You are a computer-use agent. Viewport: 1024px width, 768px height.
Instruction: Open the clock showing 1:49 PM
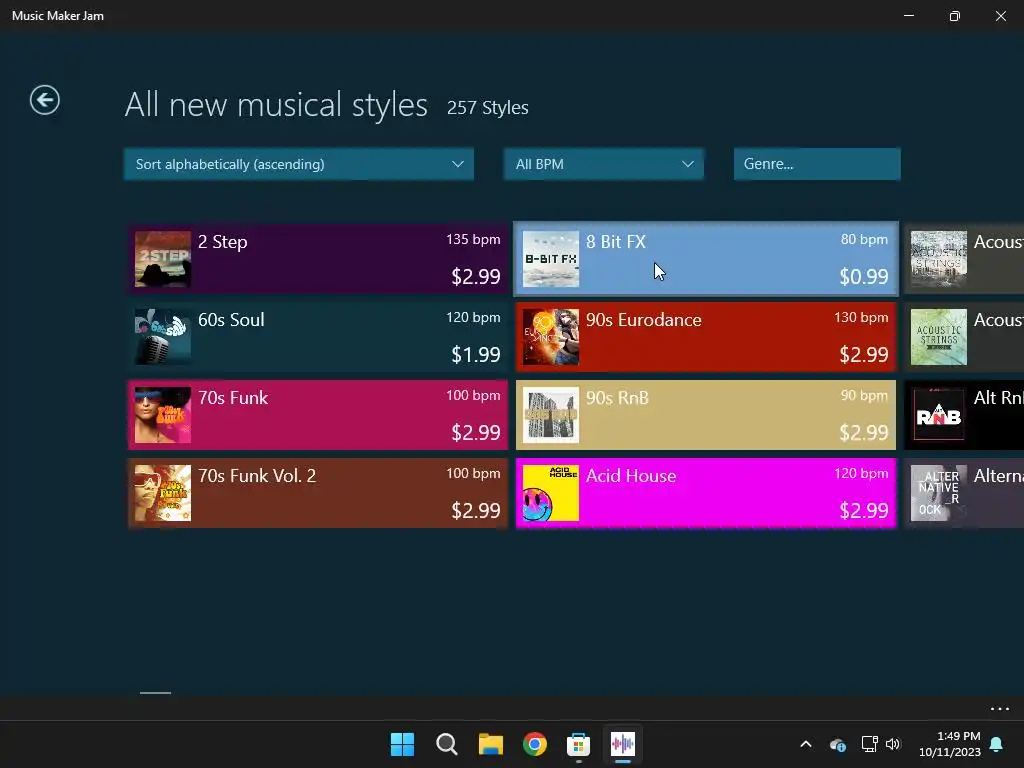[x=950, y=744]
